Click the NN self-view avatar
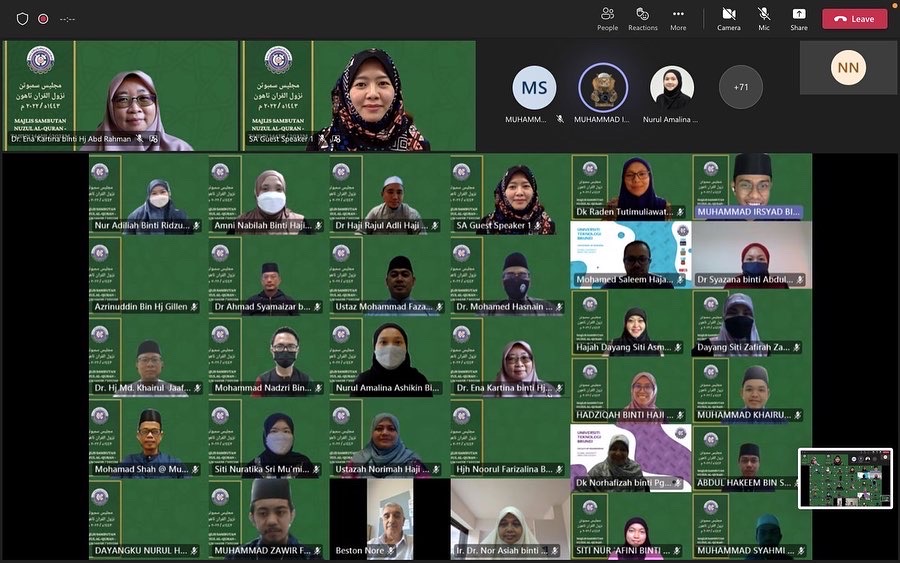This screenshot has width=900, height=563. tap(848, 68)
